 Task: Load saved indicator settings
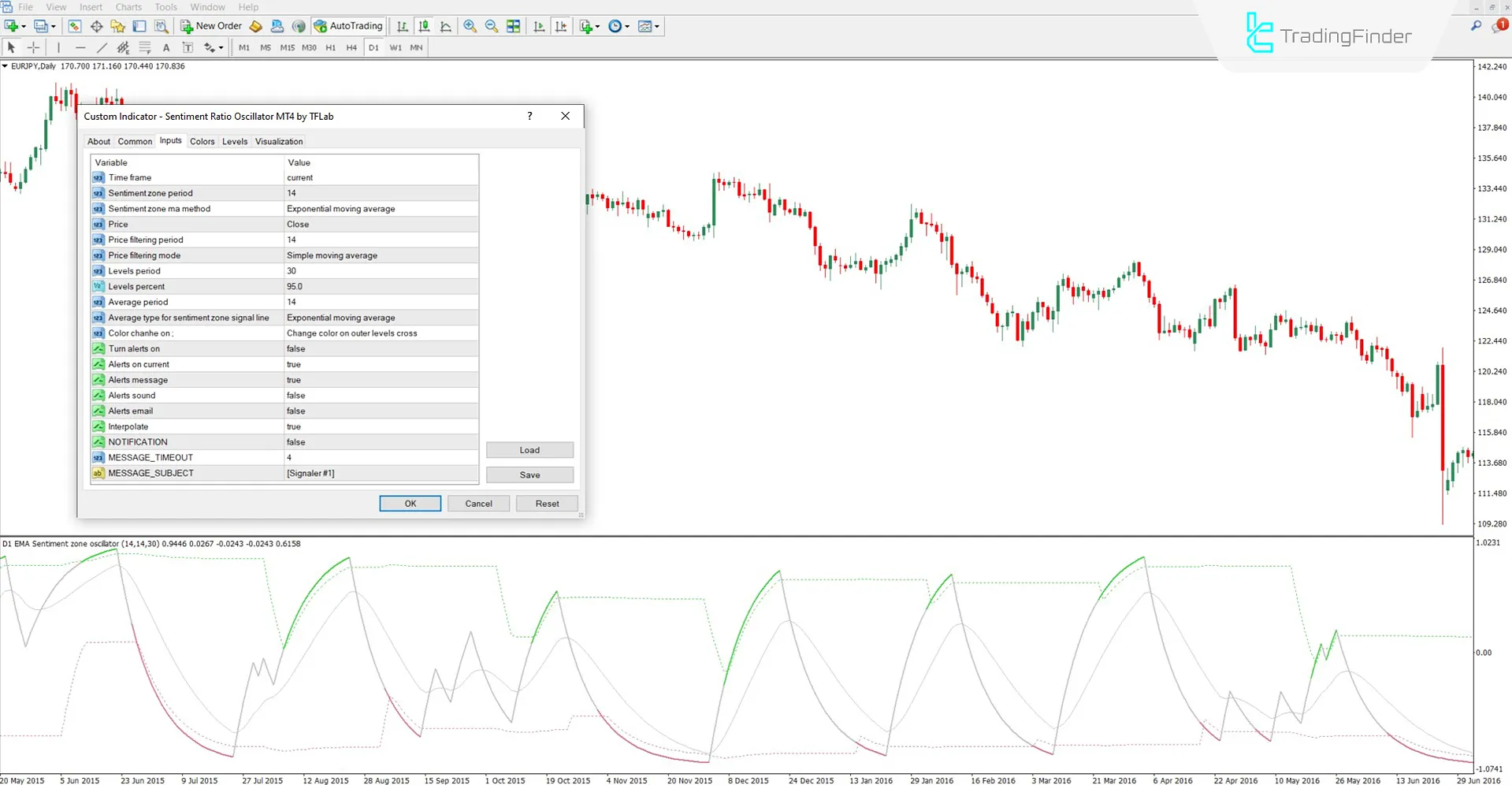click(x=529, y=449)
